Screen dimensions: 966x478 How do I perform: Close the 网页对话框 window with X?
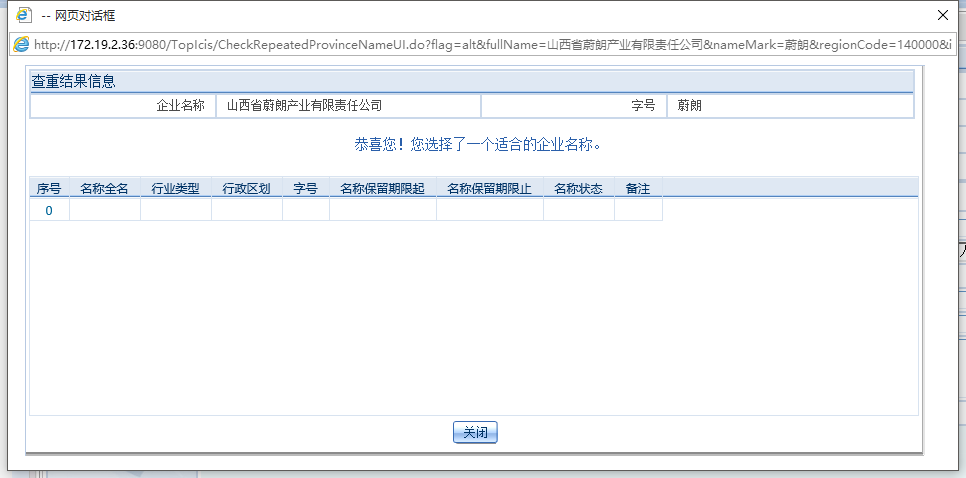point(943,15)
